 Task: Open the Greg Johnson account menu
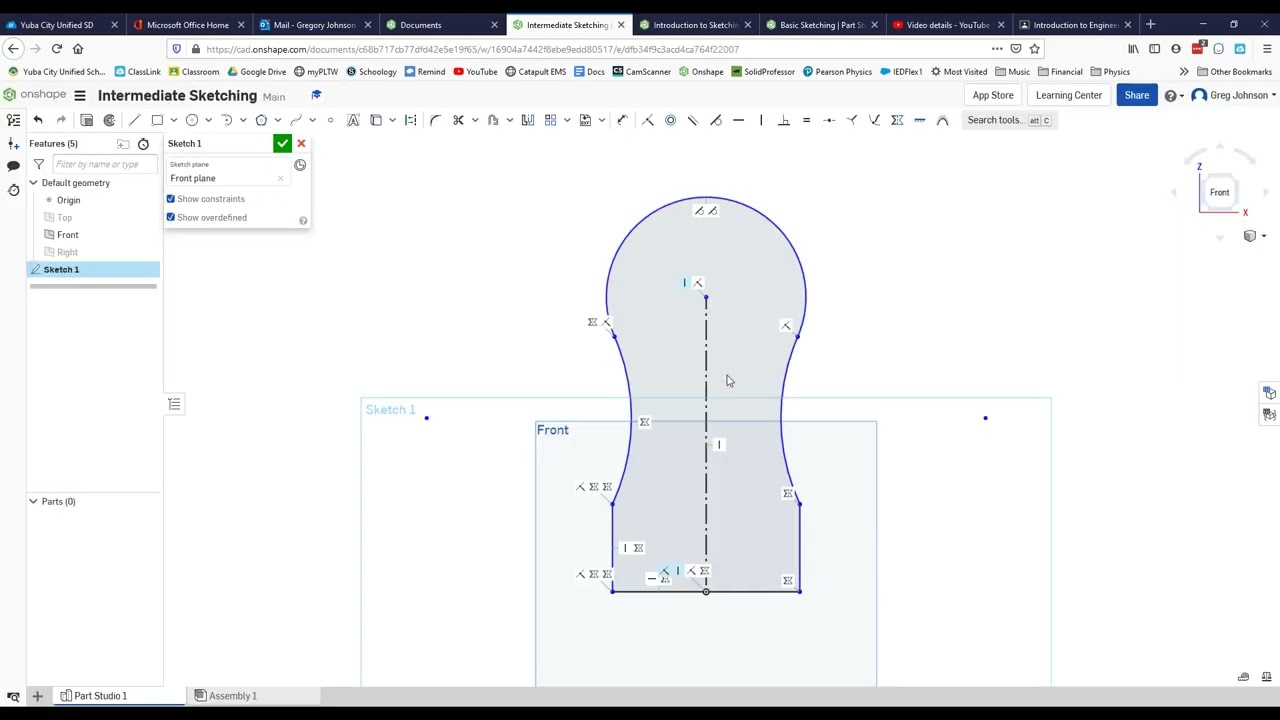(x=1235, y=95)
